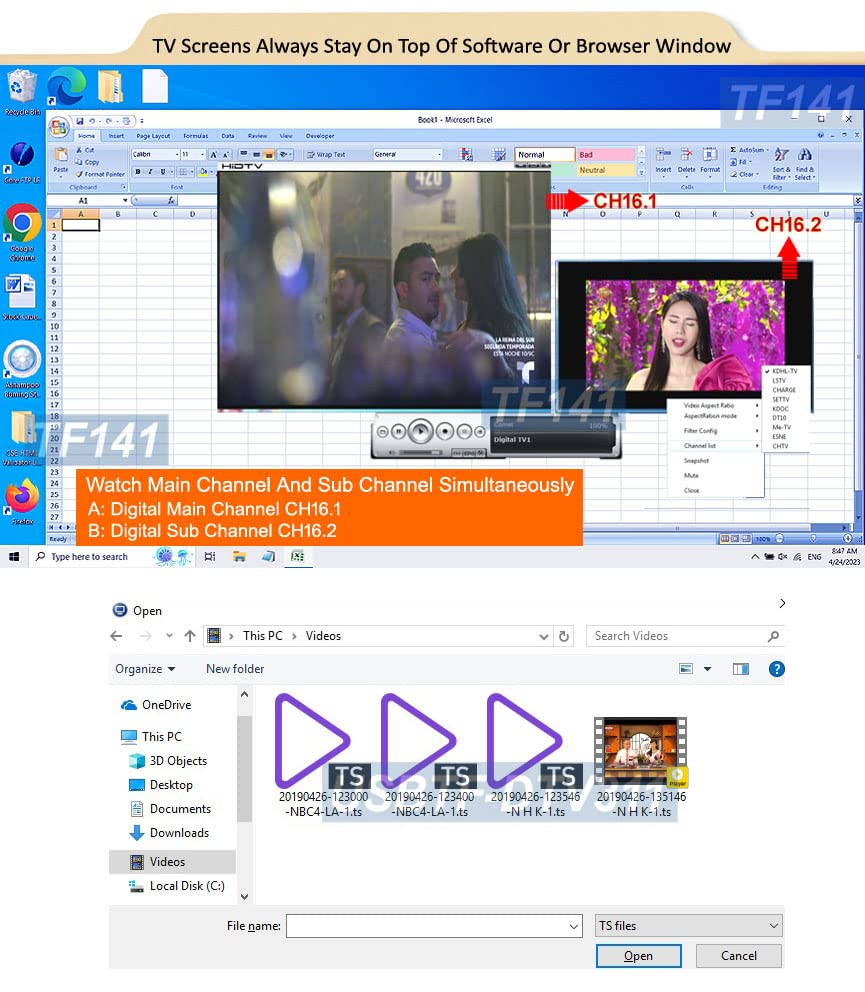Select KDHL-TV in channel list
The width and height of the screenshot is (865, 992).
pos(784,371)
